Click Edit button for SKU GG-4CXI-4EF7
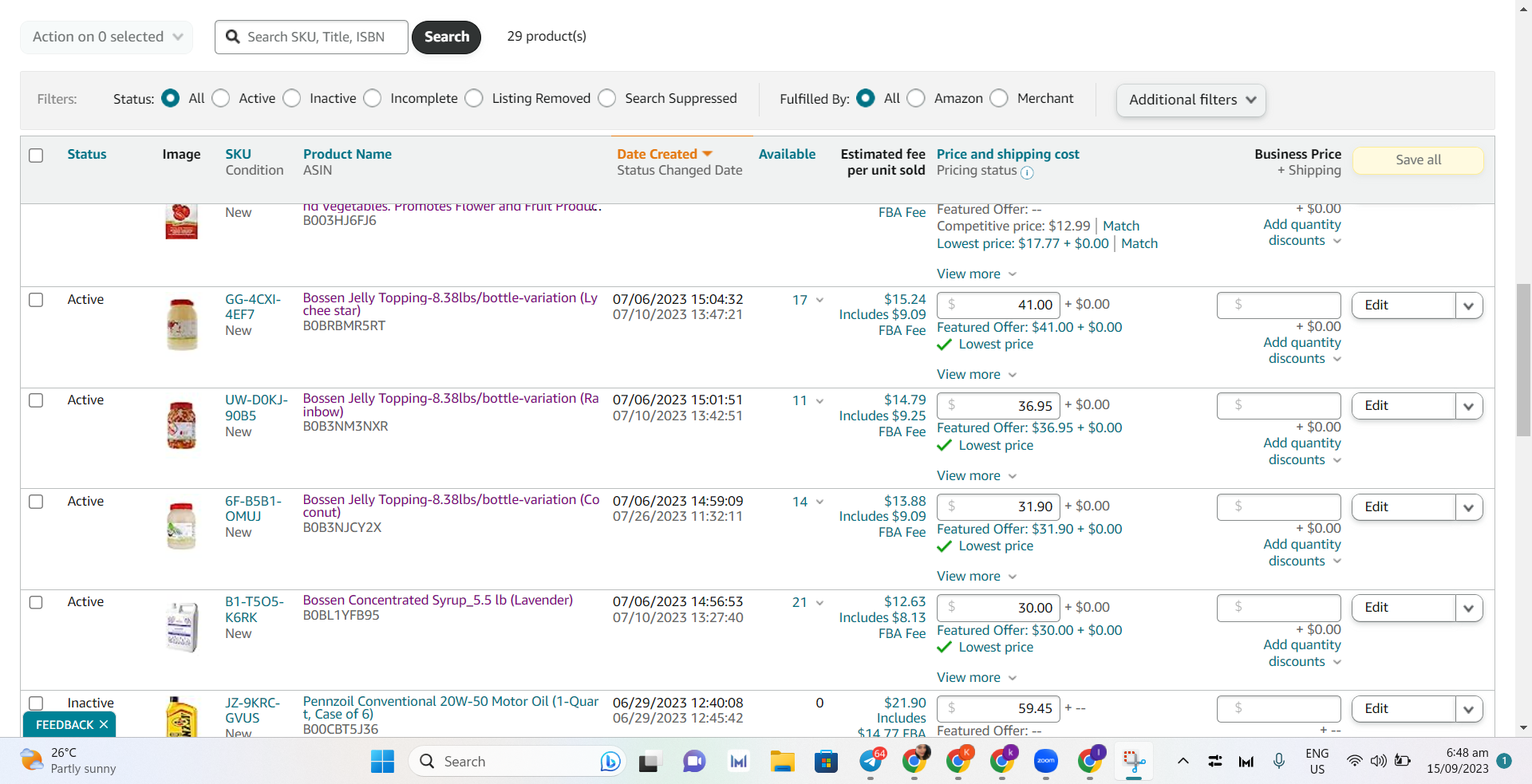Screen dimensions: 1532x784 coord(1404,305)
